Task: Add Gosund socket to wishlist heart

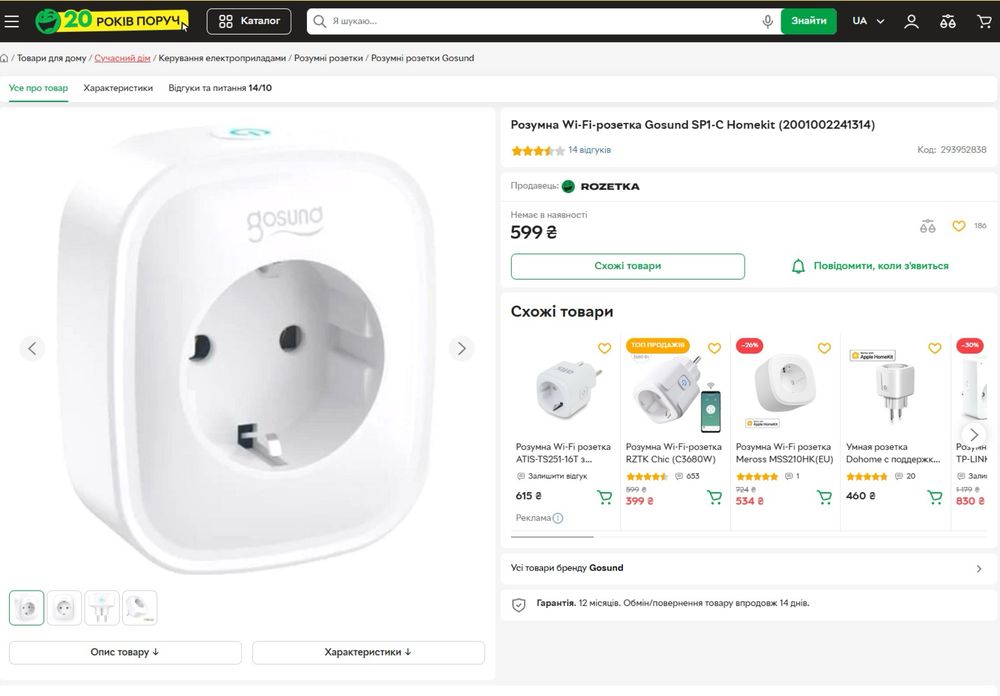Action: [x=958, y=226]
